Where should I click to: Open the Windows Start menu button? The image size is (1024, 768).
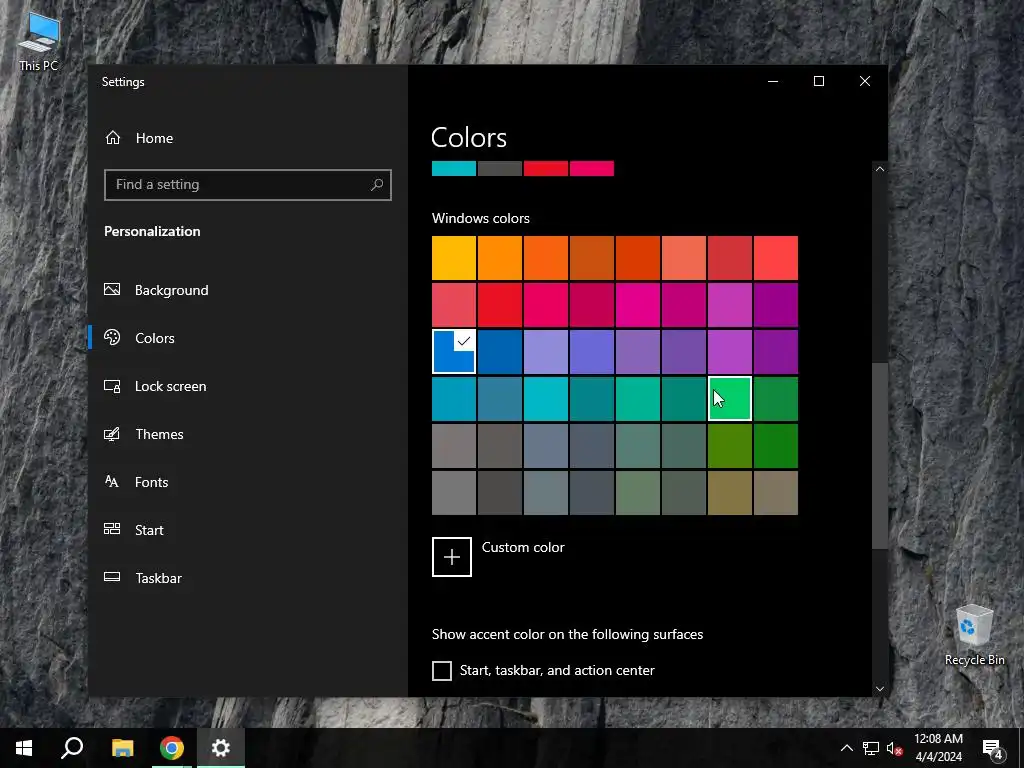click(x=24, y=748)
